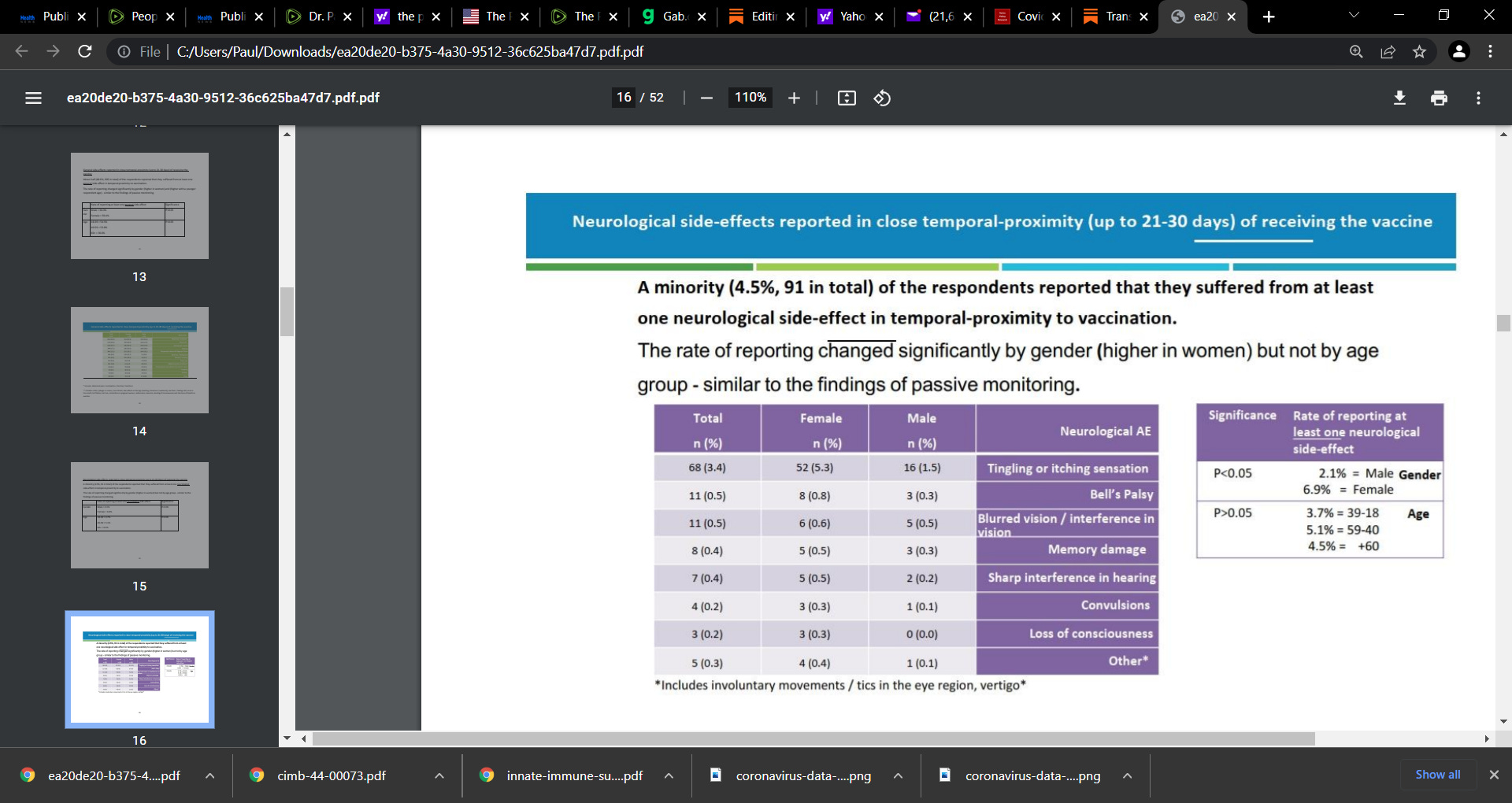Click the fit to page icon
Viewport: 1512px width, 803px height.
(847, 98)
